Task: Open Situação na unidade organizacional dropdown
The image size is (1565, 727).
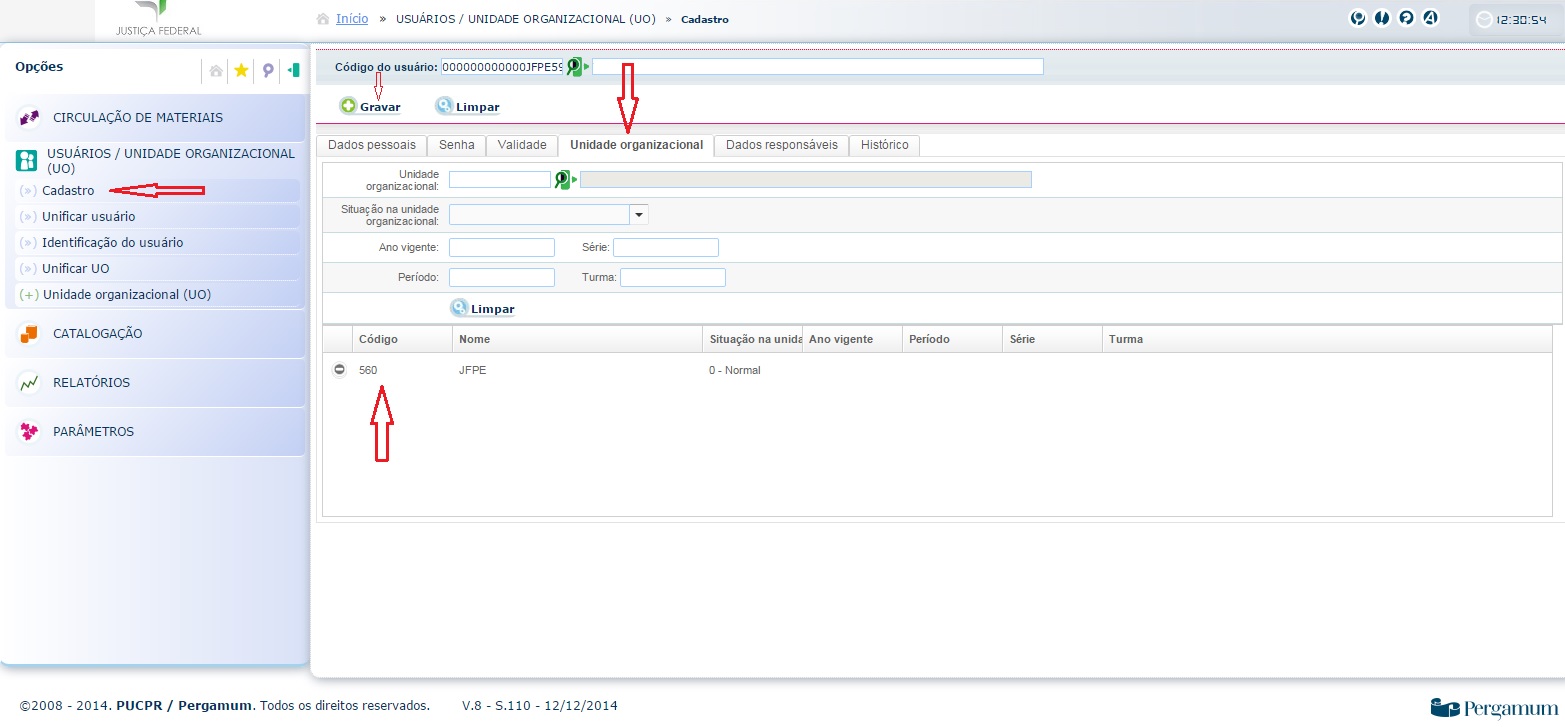Action: (639, 214)
